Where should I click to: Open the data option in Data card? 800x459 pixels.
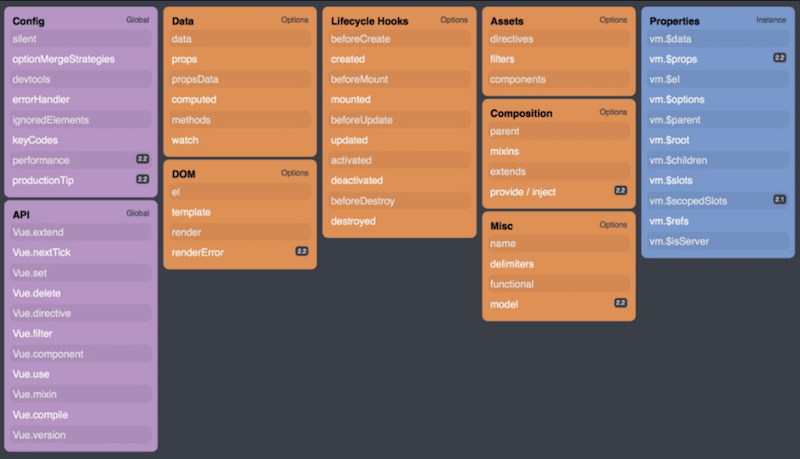(240, 39)
